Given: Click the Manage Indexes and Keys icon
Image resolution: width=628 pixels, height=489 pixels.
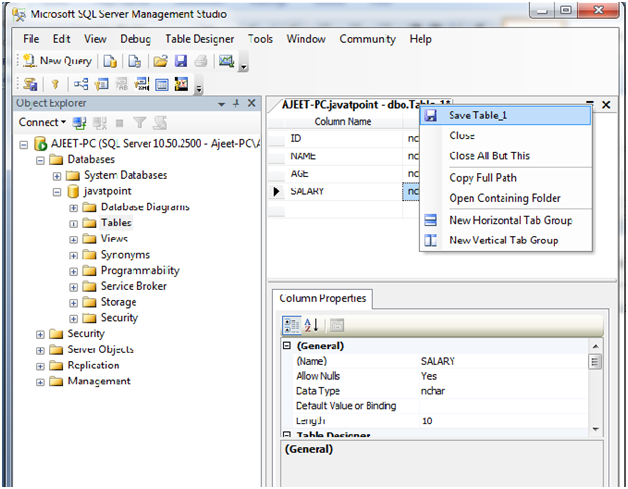Looking at the screenshot, I should click(101, 84).
